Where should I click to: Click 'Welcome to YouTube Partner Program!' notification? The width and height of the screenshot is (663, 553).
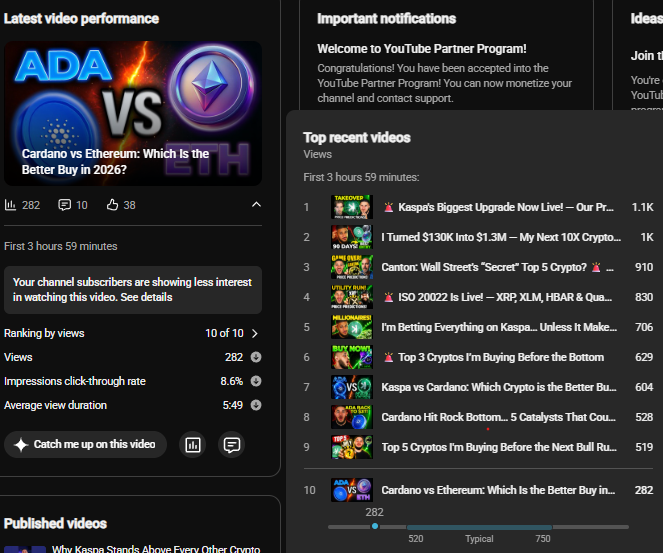[x=422, y=49]
